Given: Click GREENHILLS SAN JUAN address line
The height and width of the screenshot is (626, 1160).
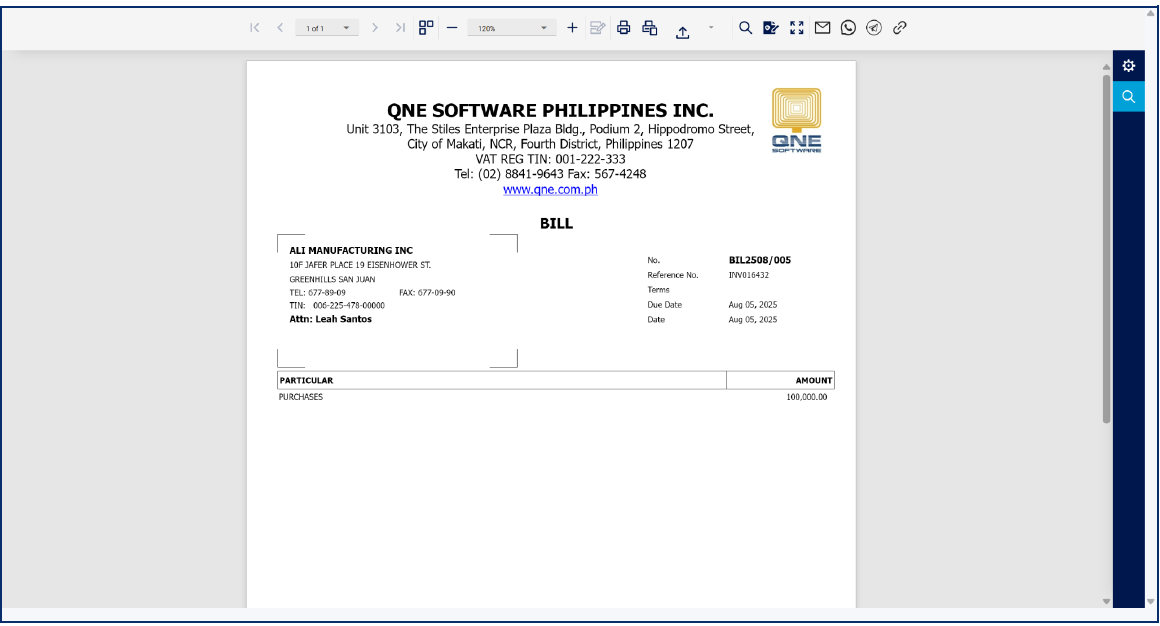Looking at the screenshot, I should point(332,279).
